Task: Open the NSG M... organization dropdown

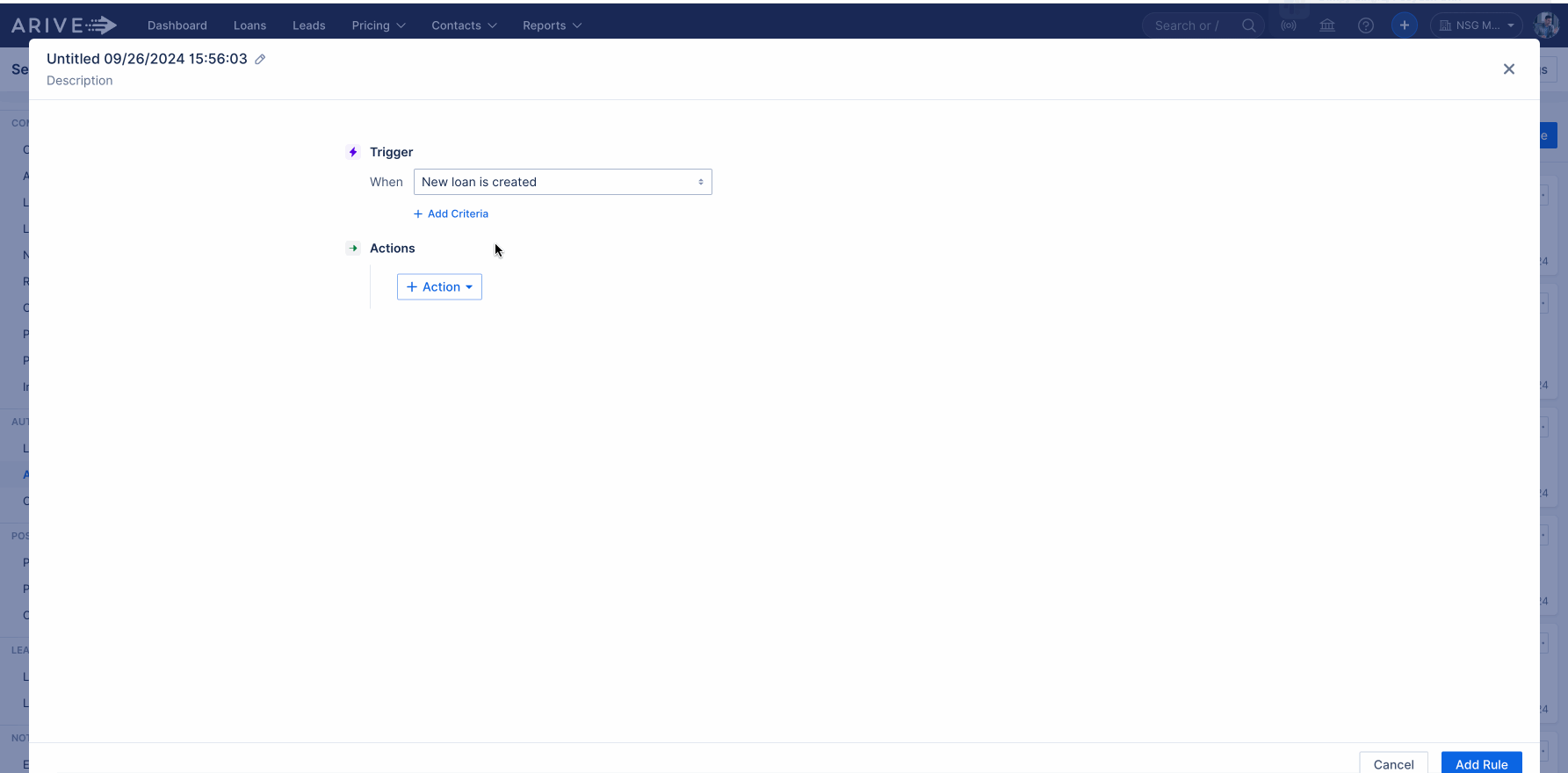Action: (x=1477, y=25)
